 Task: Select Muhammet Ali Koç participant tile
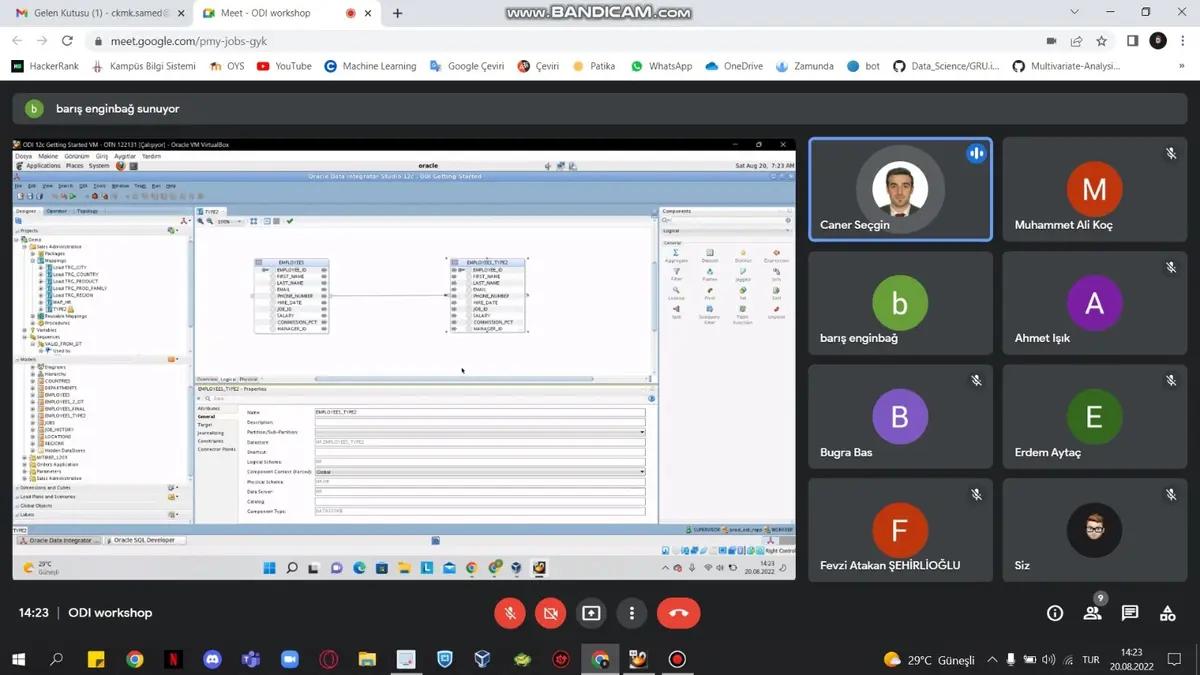1094,189
